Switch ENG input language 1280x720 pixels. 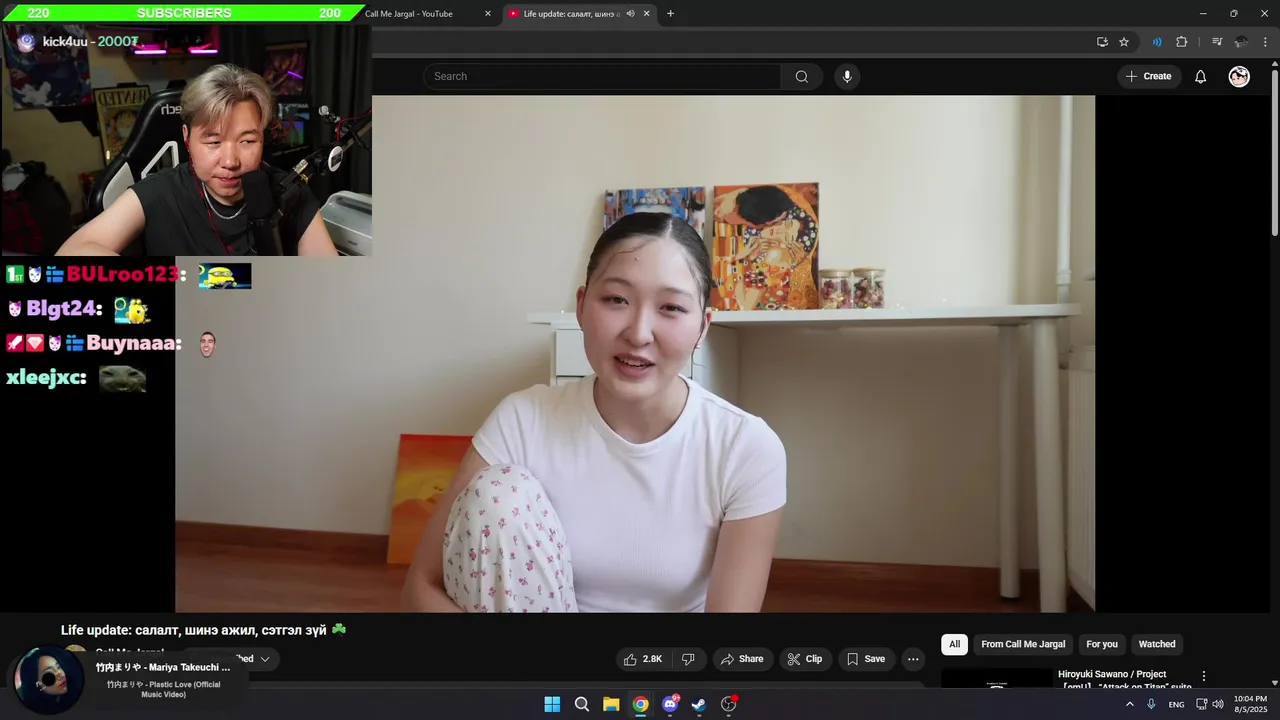tap(1176, 704)
